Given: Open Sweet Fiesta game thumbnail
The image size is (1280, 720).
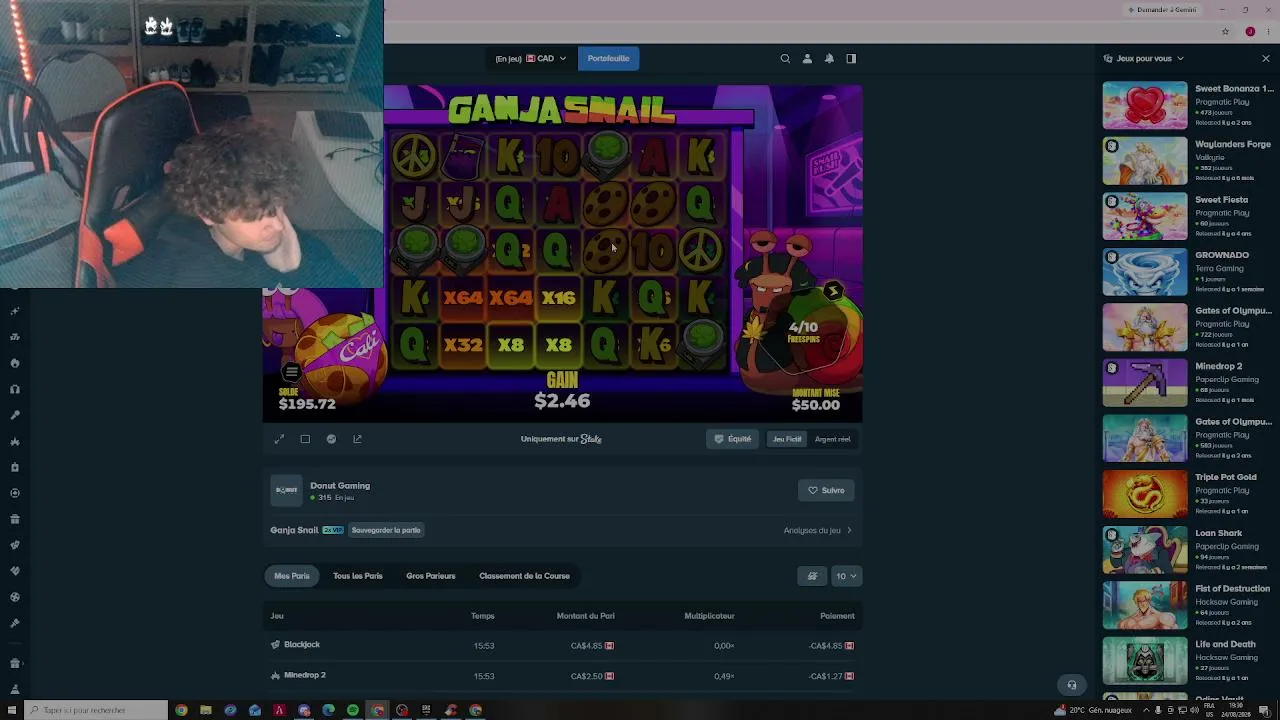Looking at the screenshot, I should pyautogui.click(x=1145, y=216).
